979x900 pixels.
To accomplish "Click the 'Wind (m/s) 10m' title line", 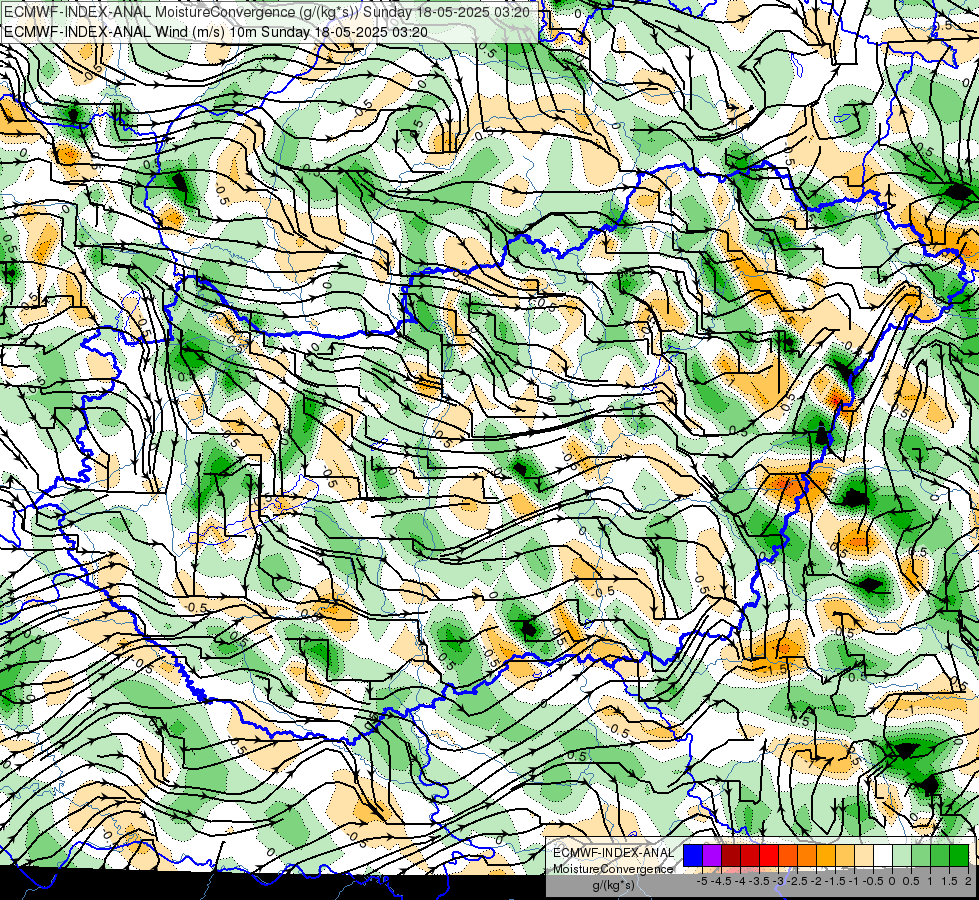I will [216, 32].
